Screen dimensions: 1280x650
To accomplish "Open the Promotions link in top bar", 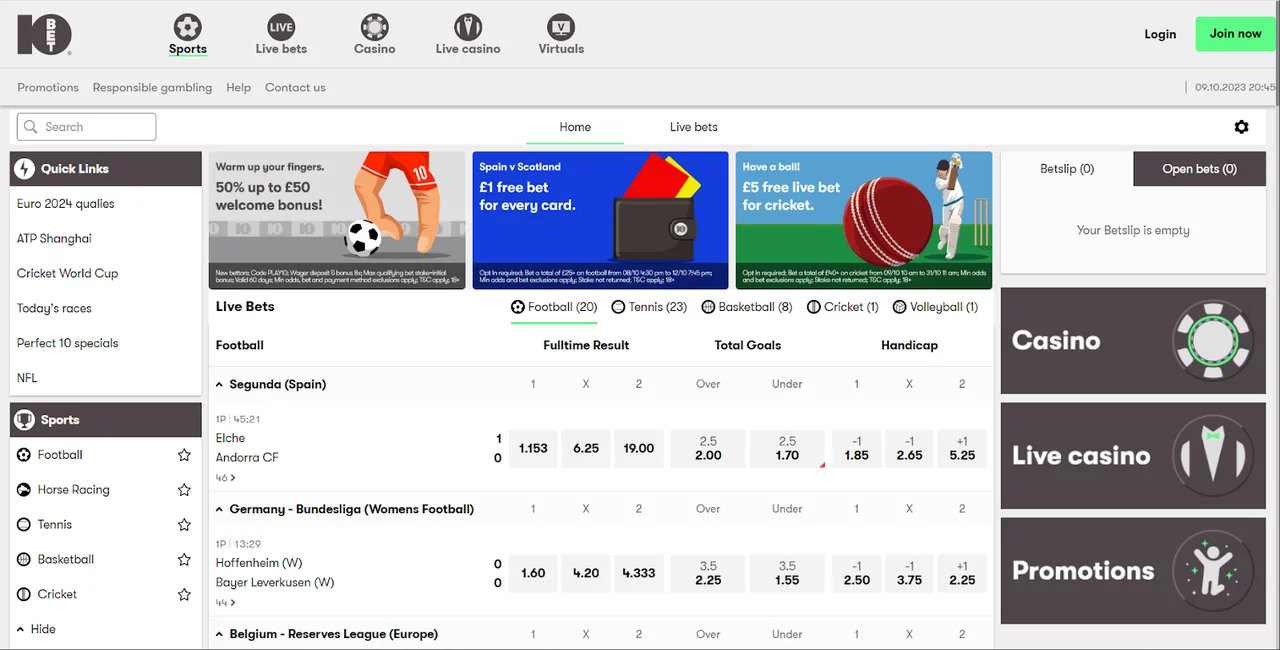I will pyautogui.click(x=48, y=88).
